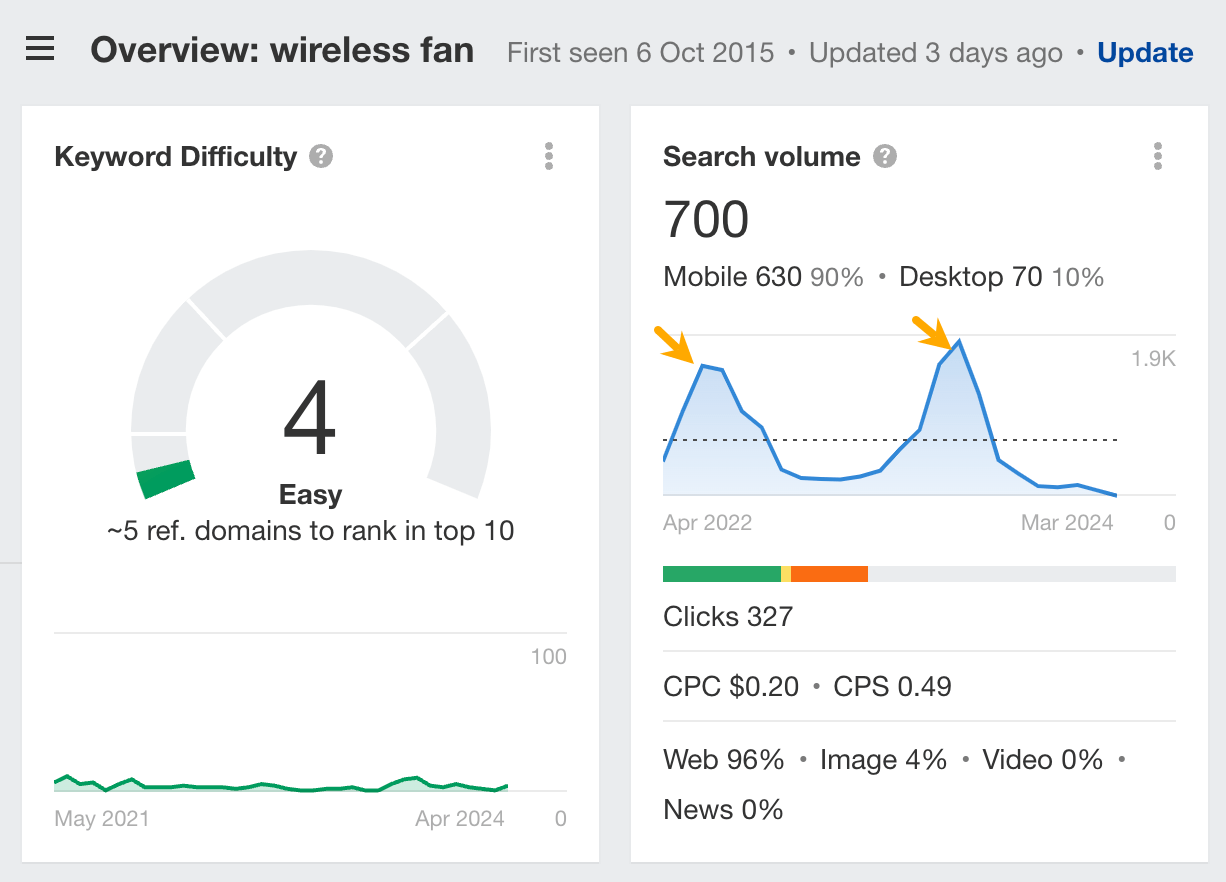
Task: Click the Clicks 327 label
Action: pos(727,616)
